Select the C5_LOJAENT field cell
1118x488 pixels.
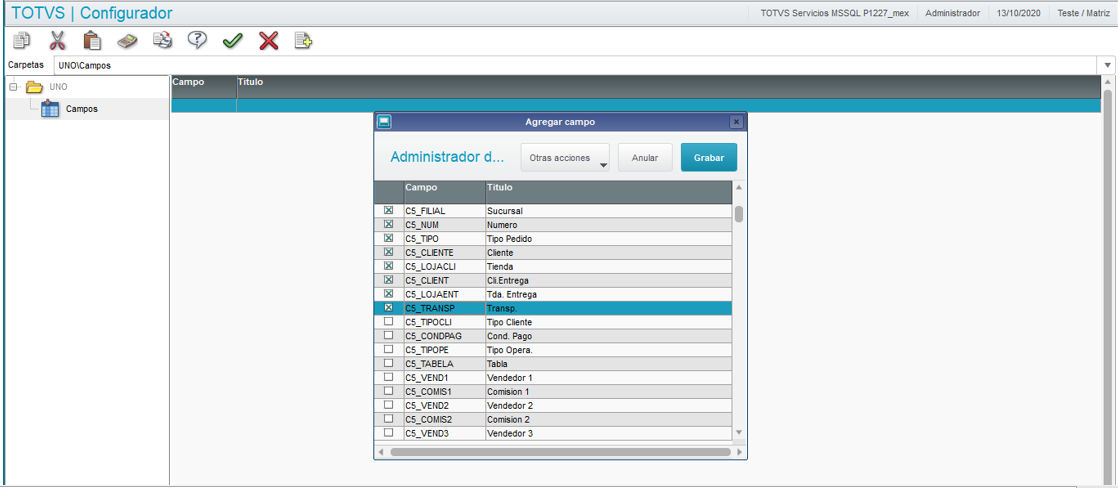pyautogui.click(x=443, y=294)
